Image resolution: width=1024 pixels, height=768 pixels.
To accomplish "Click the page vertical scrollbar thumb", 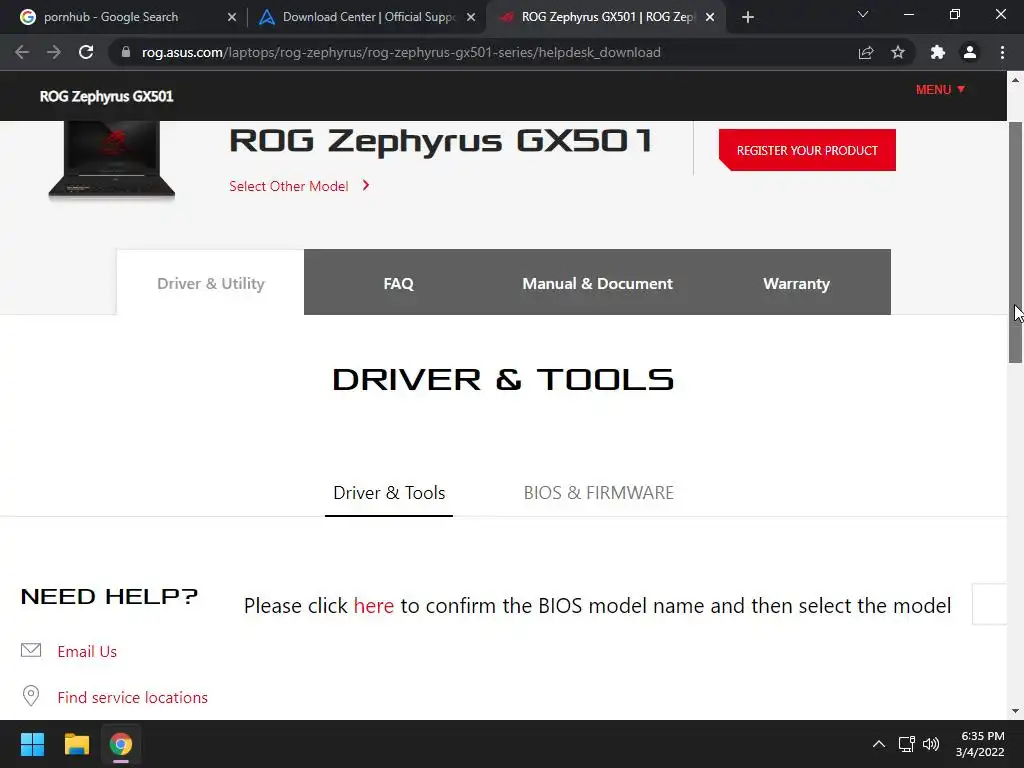I will [1015, 242].
